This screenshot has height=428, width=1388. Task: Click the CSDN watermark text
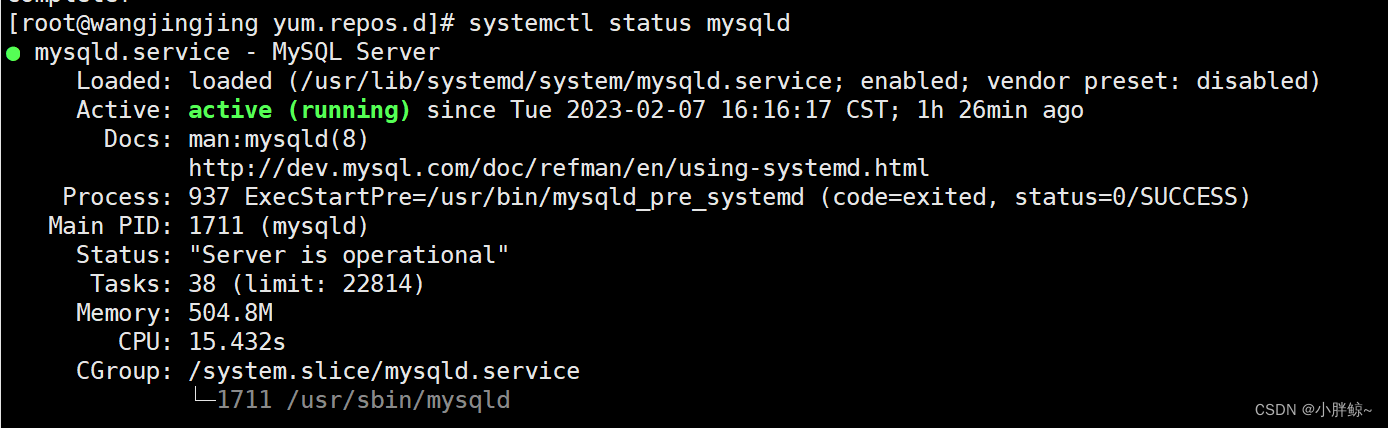[1313, 410]
